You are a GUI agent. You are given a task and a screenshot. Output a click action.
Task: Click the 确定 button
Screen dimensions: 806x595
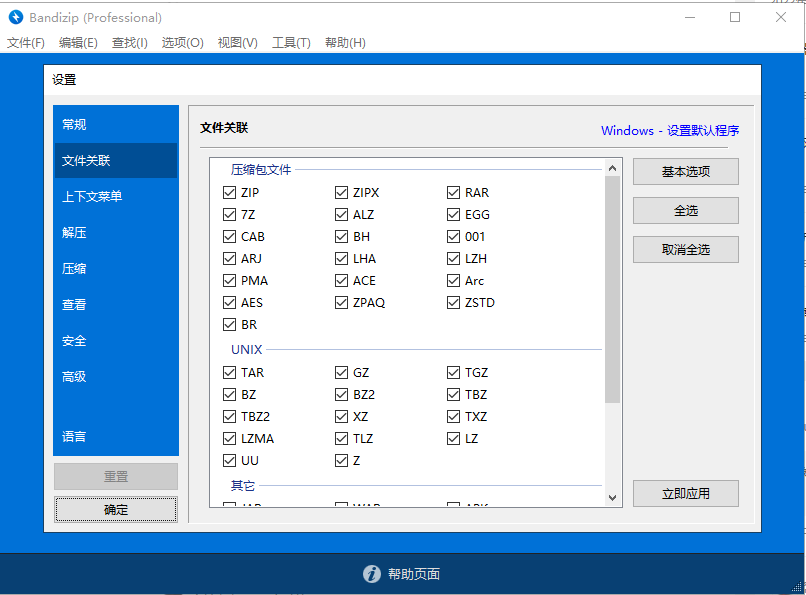pyautogui.click(x=116, y=509)
